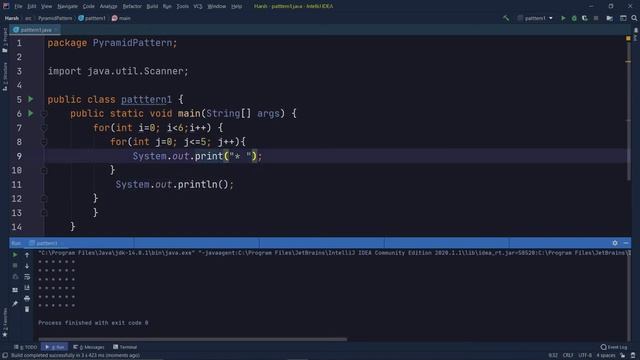Open line separator CRLF selector in status bar

pos(568,355)
